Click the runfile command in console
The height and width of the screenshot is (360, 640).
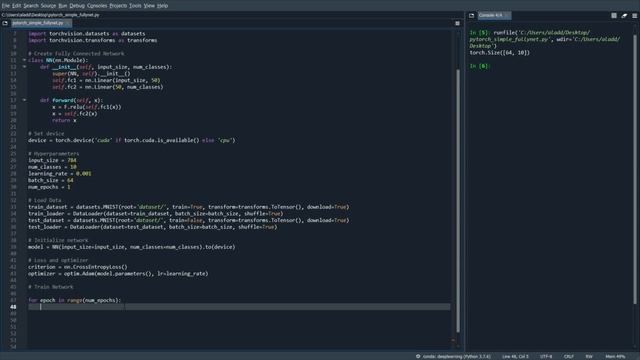tap(544, 39)
